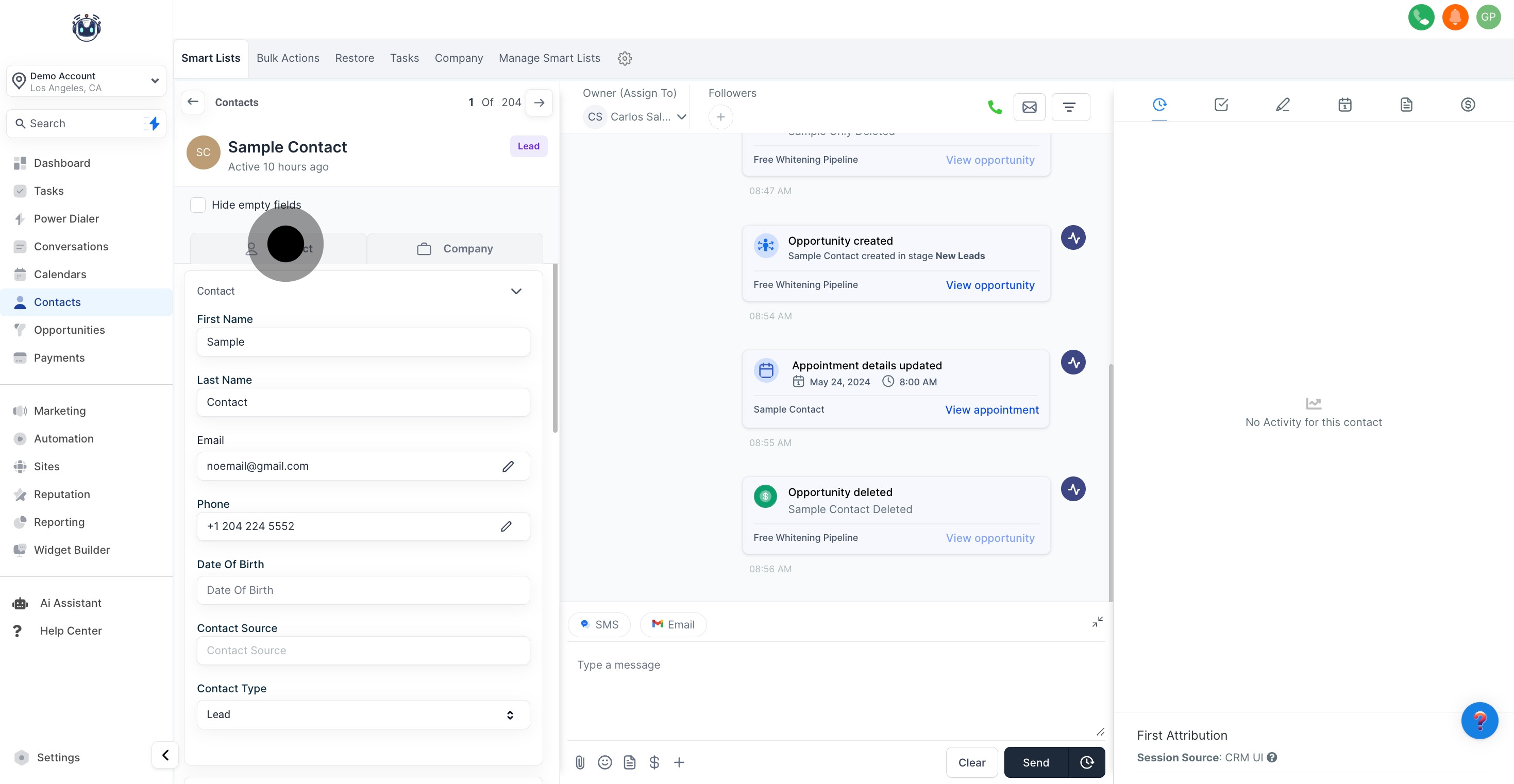Viewport: 1514px width, 784px height.
Task: Open the Bulk Actions tab
Action: click(x=288, y=58)
